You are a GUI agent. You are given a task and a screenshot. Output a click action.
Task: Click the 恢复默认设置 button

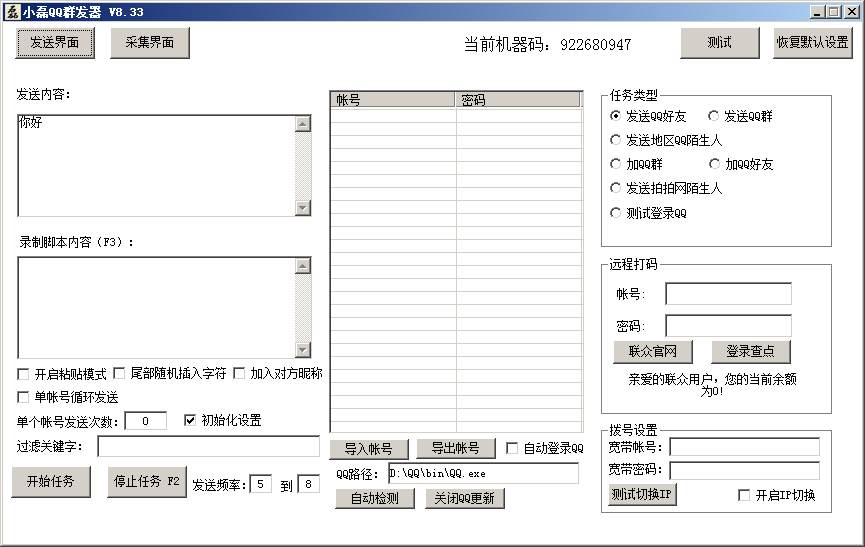coord(812,42)
